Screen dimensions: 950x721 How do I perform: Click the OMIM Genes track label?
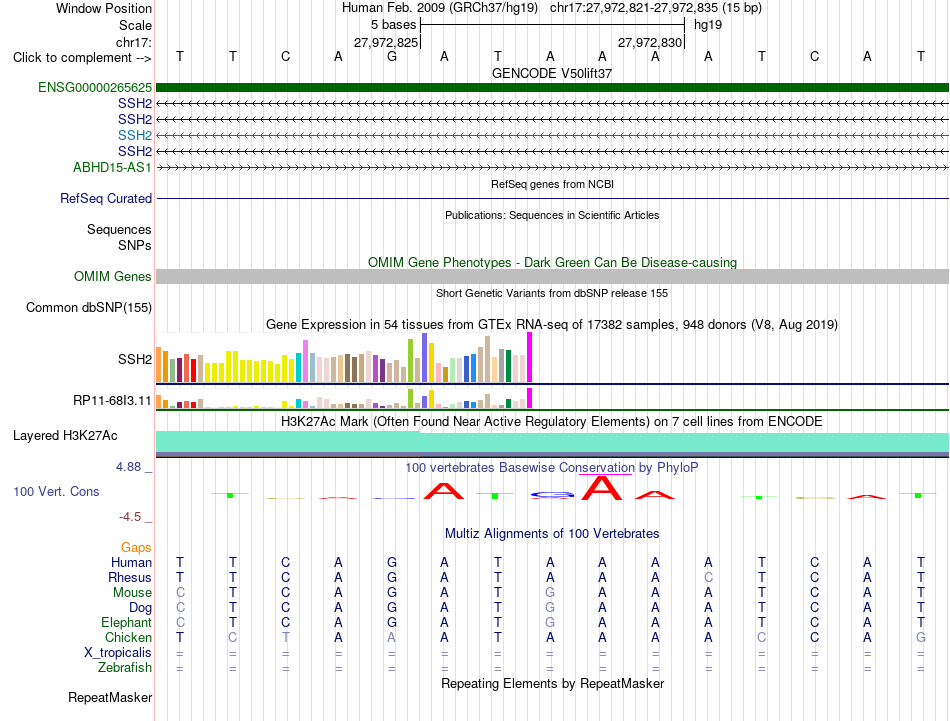coord(112,276)
